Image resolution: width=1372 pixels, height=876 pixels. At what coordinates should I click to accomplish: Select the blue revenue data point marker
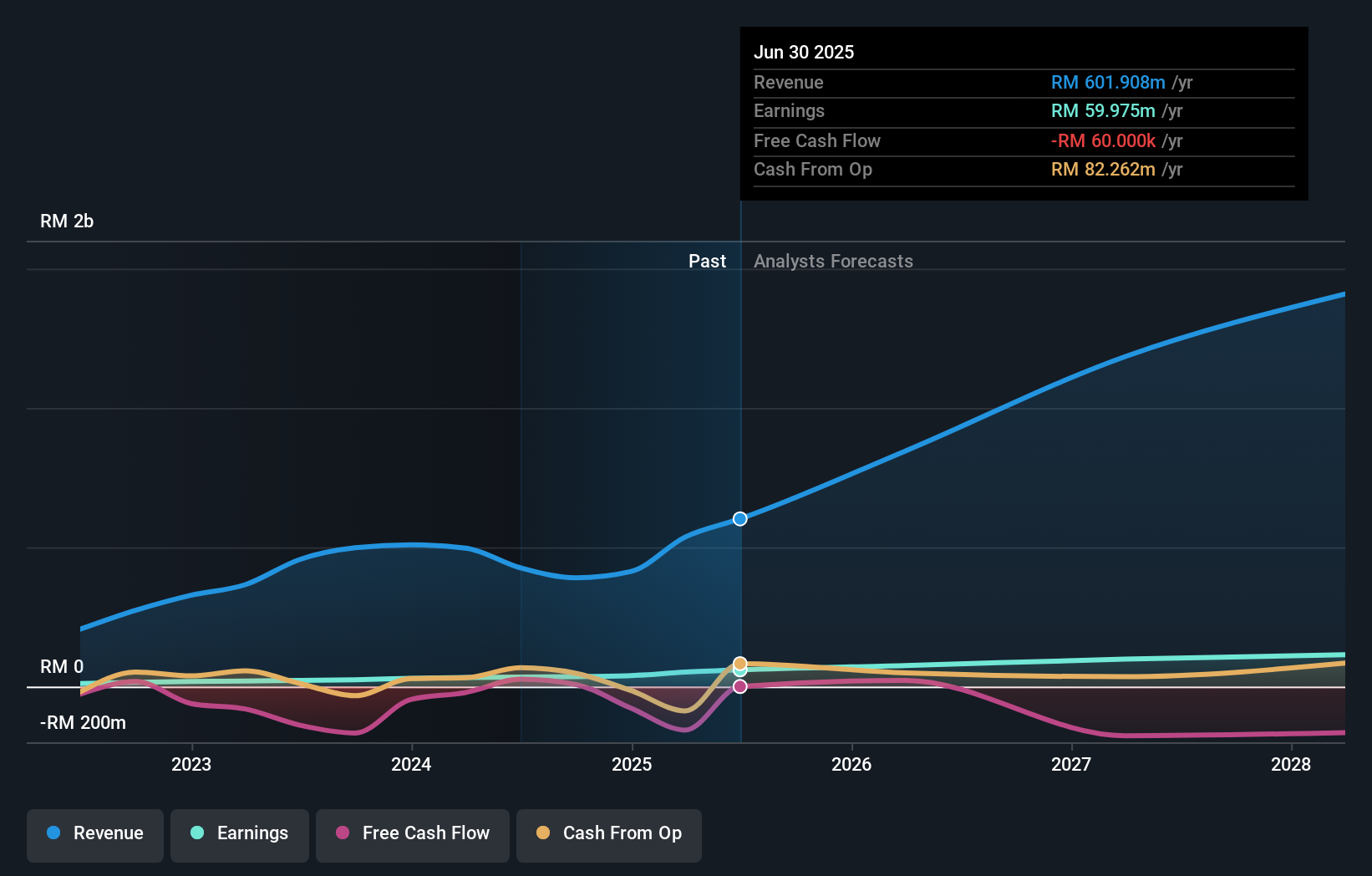pos(739,518)
